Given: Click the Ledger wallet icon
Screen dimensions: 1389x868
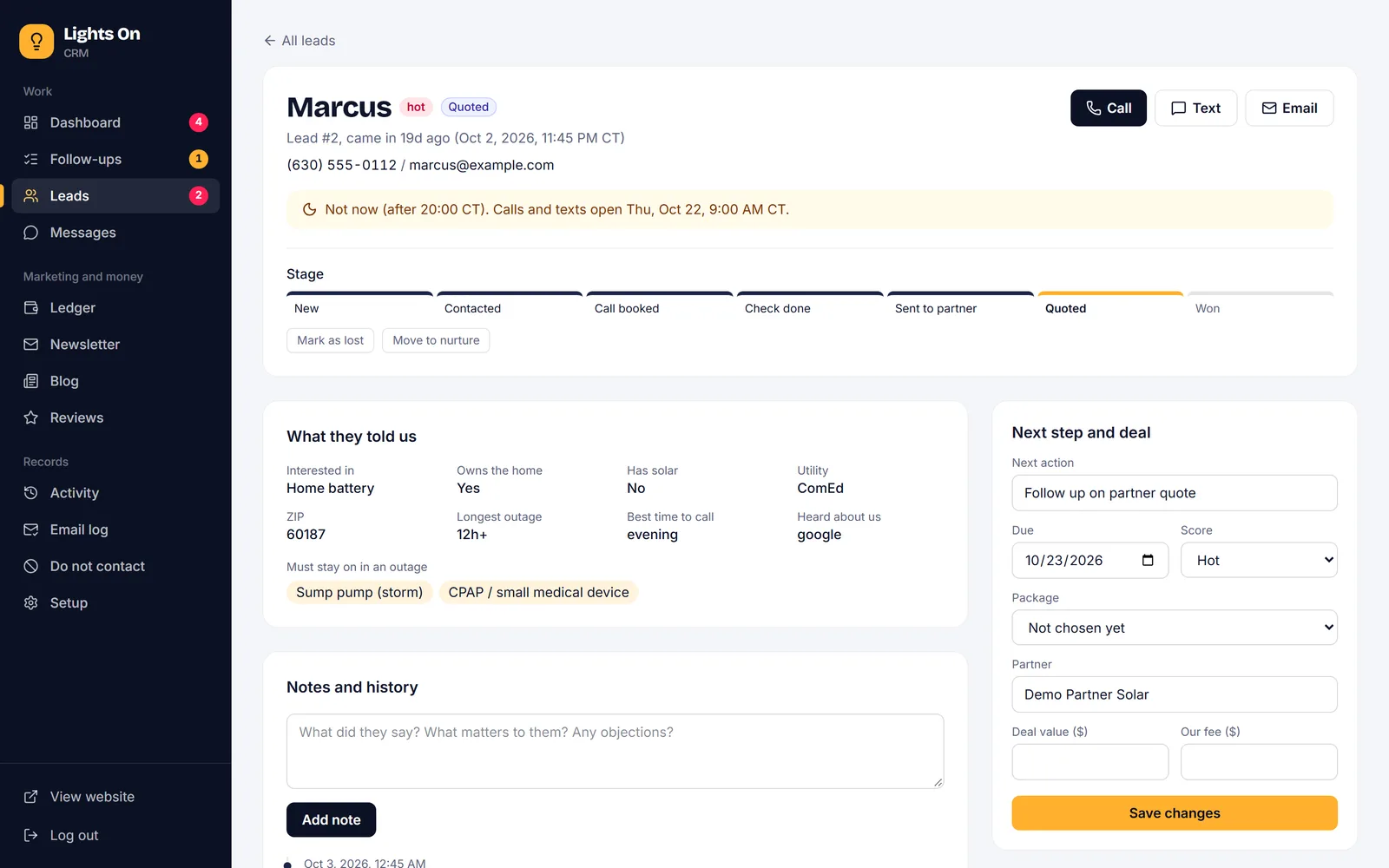Looking at the screenshot, I should click(x=31, y=308).
